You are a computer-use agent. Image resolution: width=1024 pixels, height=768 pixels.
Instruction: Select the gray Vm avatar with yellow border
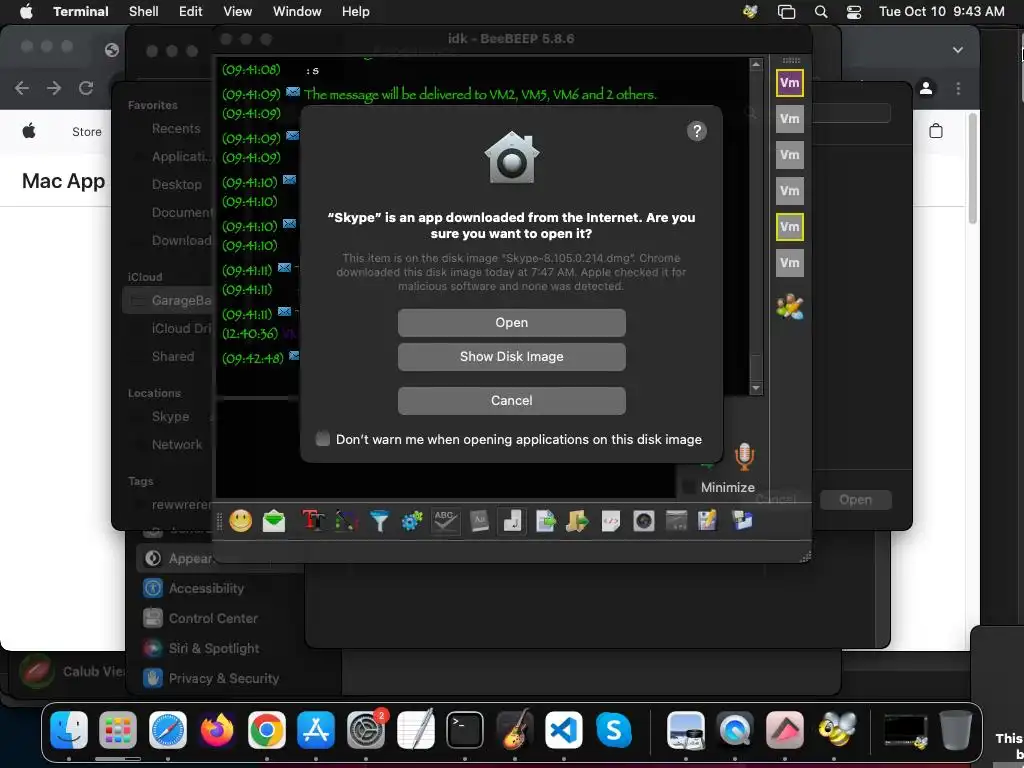[790, 227]
